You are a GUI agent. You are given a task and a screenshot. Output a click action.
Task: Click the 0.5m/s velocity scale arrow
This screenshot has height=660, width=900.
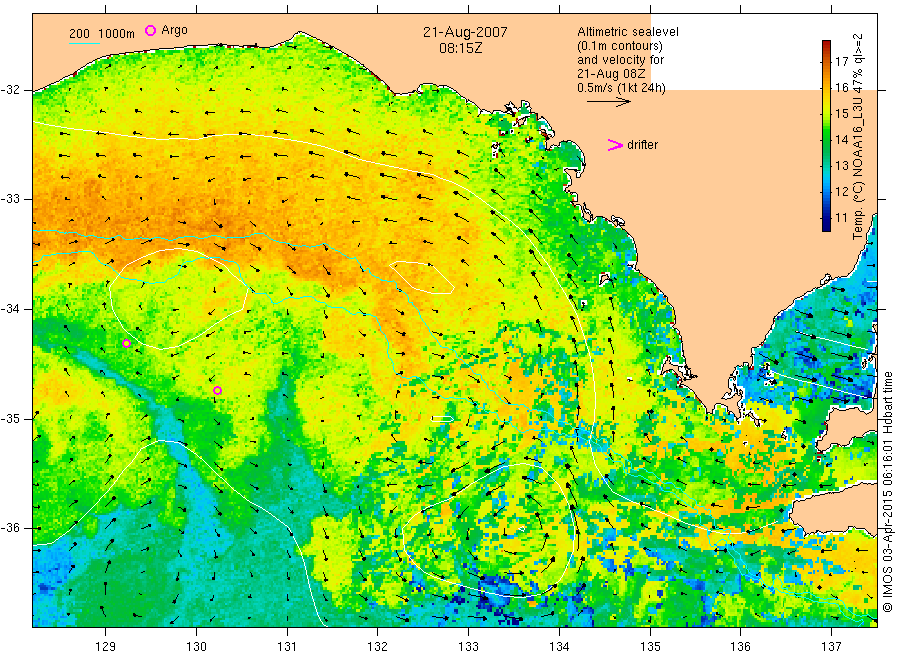click(x=608, y=102)
